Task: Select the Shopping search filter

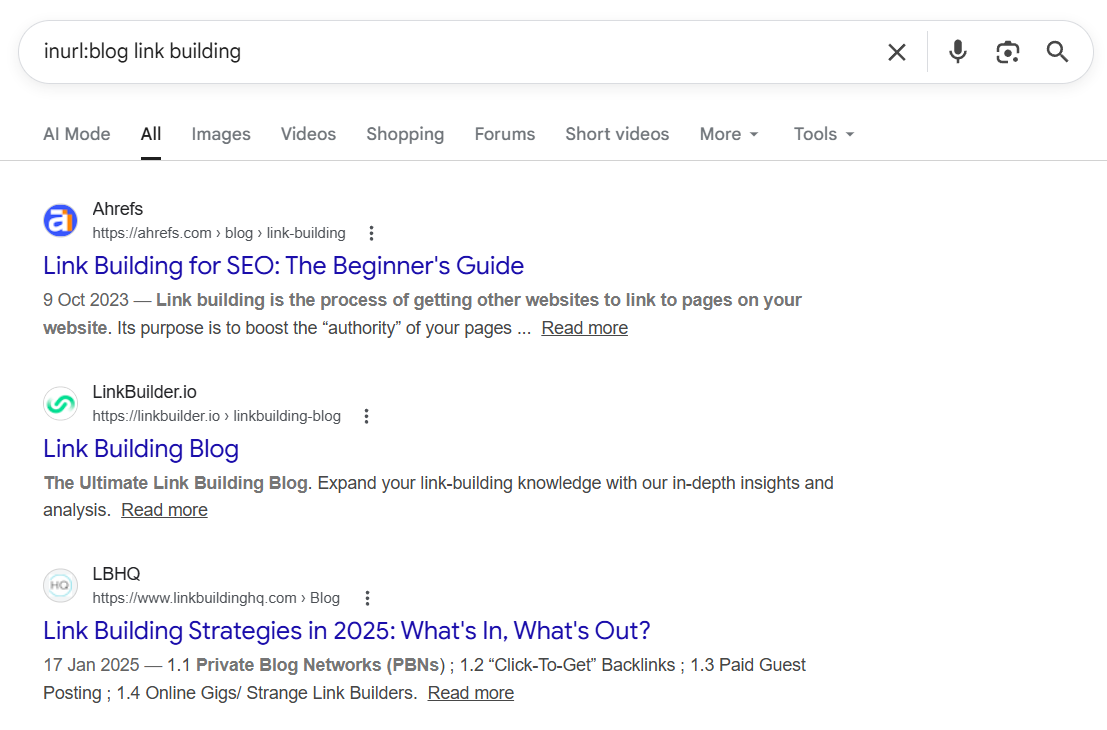Action: [x=405, y=133]
